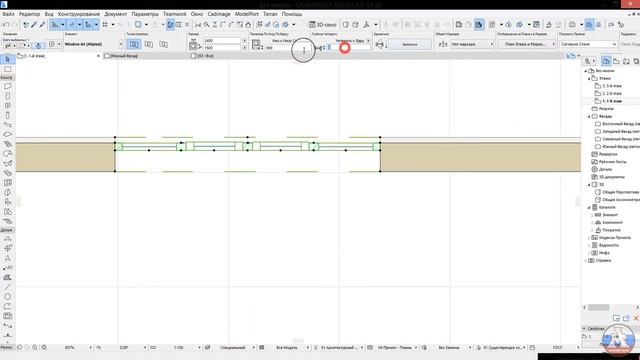This screenshot has height=360, width=640.
Task: Open the Project Map view in the navigator
Action: [606, 61]
